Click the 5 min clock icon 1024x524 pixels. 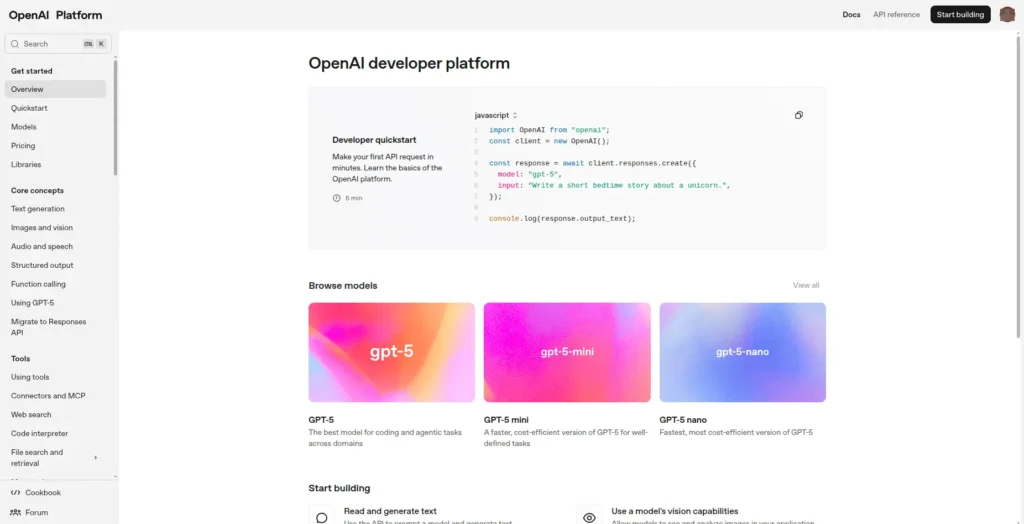click(x=336, y=198)
